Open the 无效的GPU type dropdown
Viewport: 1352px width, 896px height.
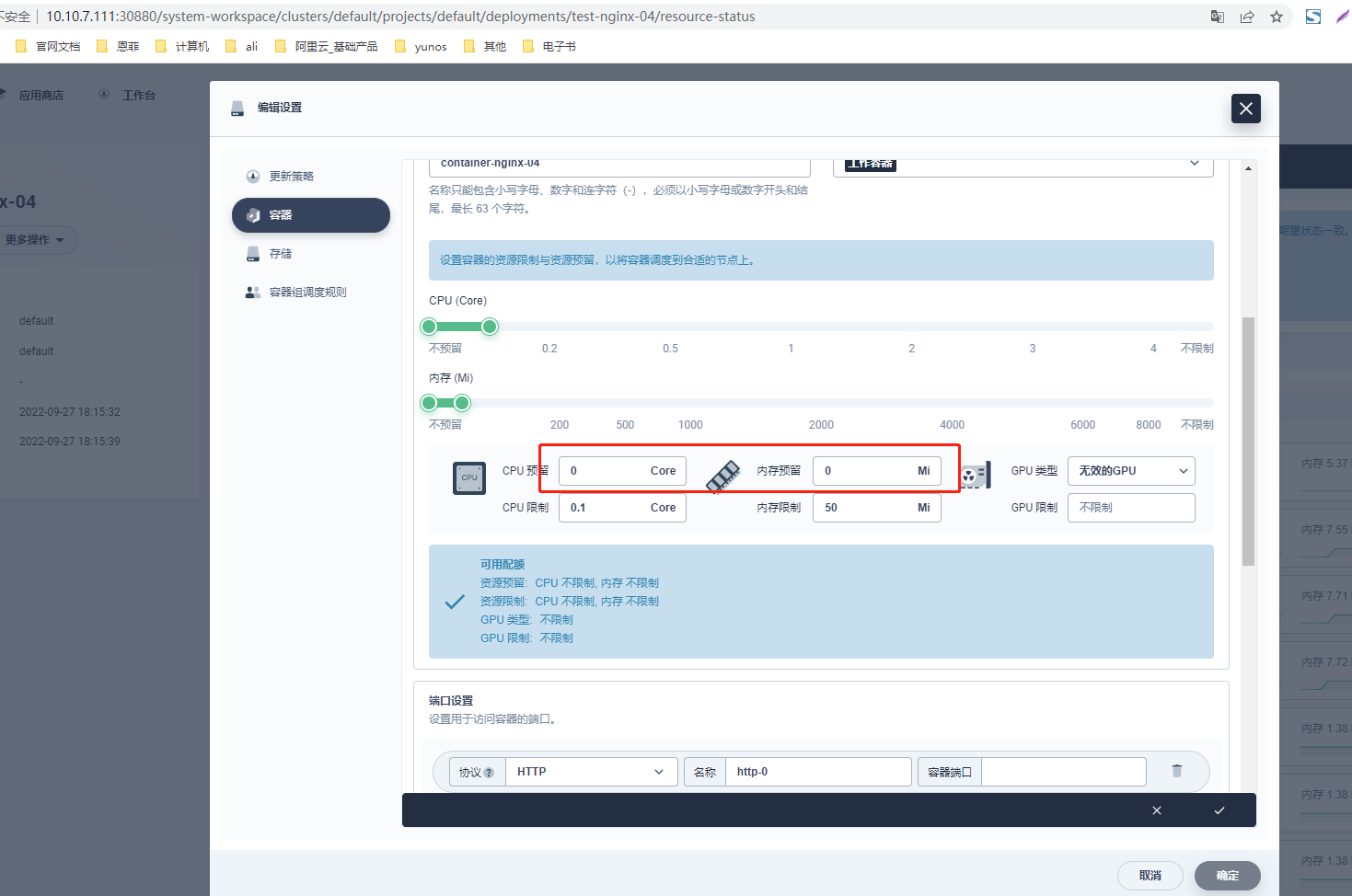click(1130, 470)
